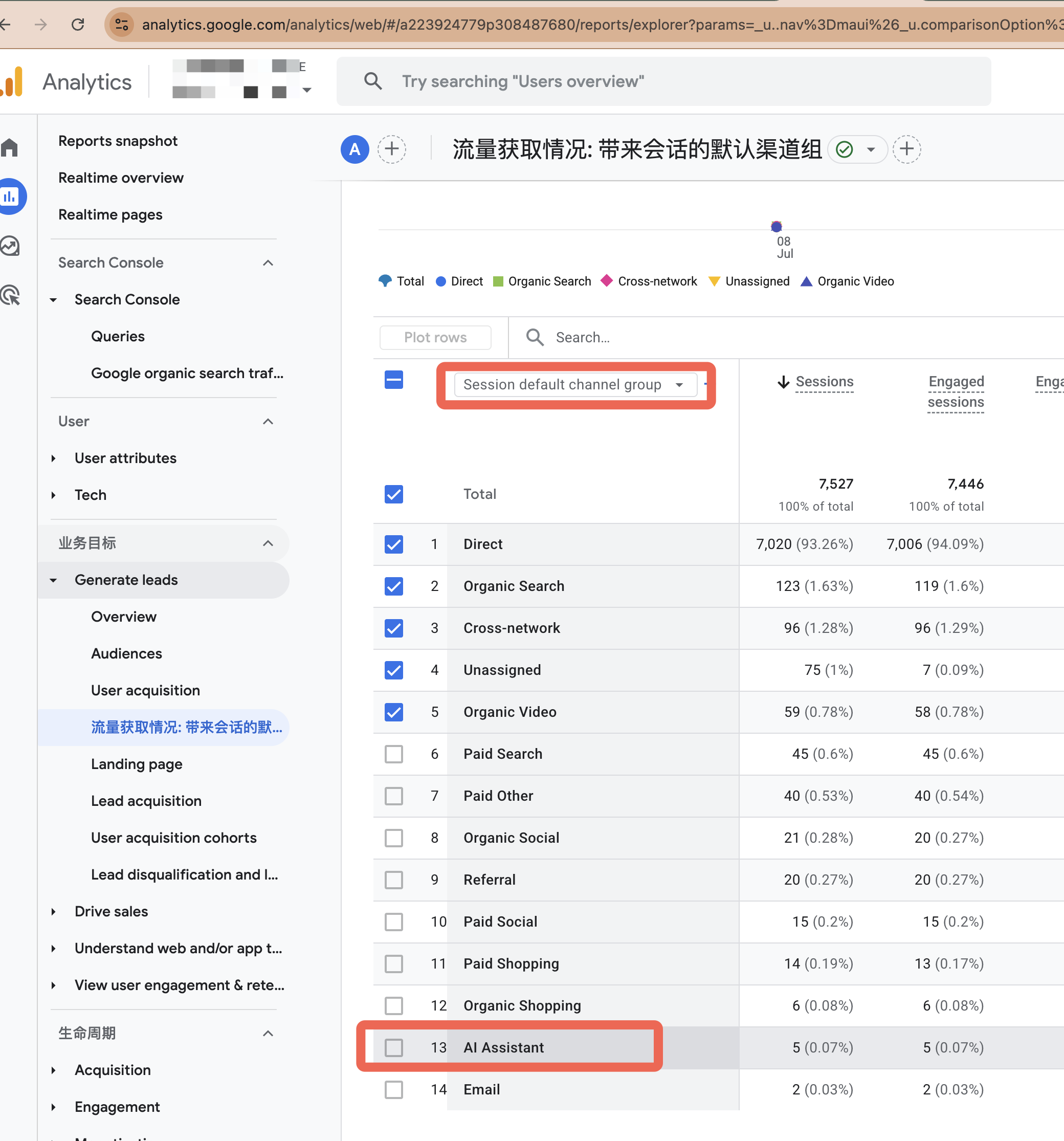Click the browser forward arrow
The height and width of the screenshot is (1141, 1064).
(x=40, y=24)
